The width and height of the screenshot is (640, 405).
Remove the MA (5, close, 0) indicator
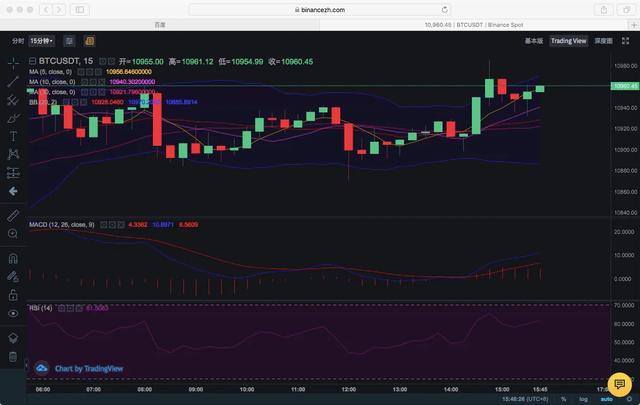(98, 72)
